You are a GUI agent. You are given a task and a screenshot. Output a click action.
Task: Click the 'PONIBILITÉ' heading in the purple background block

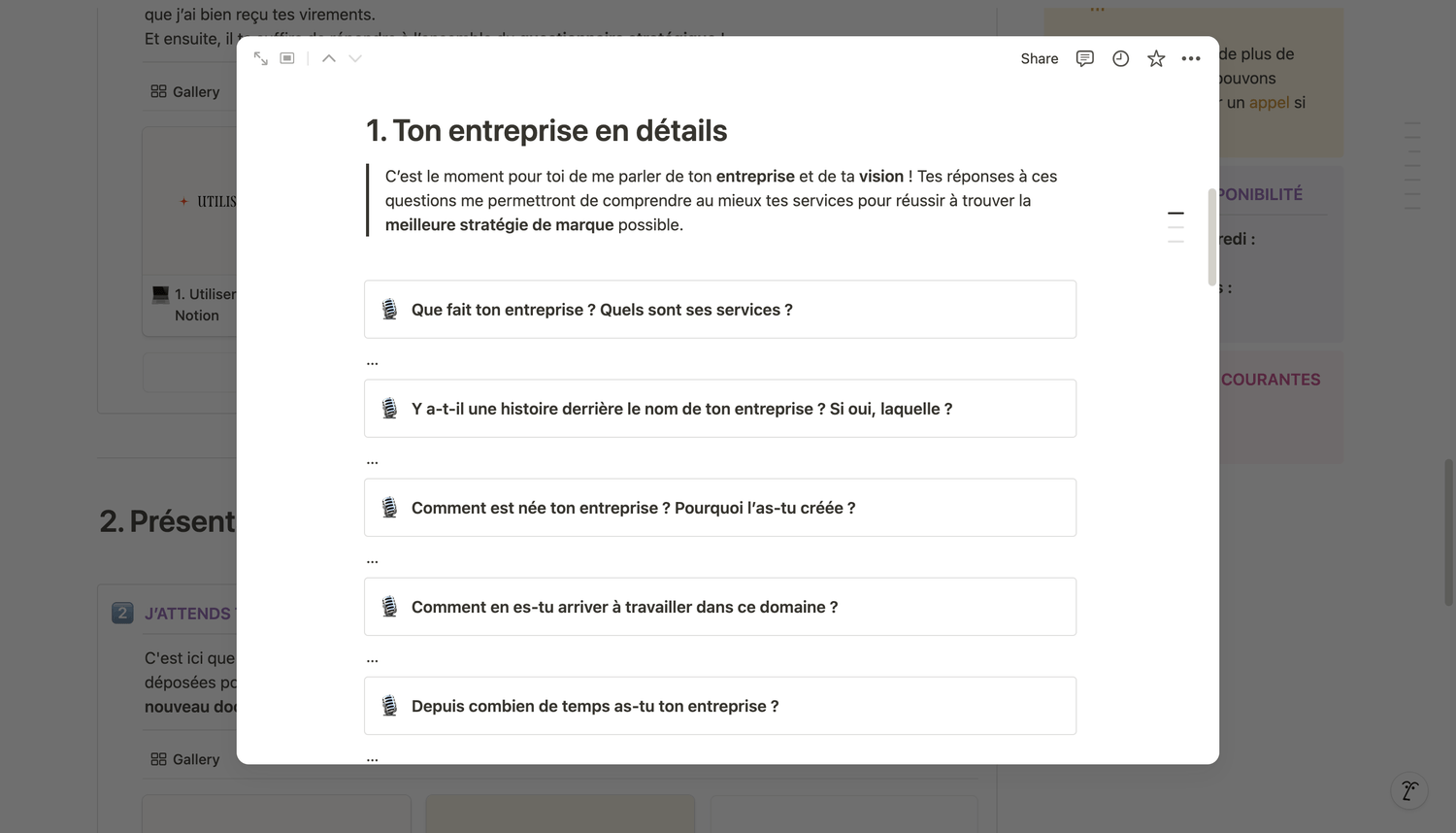tap(1261, 194)
